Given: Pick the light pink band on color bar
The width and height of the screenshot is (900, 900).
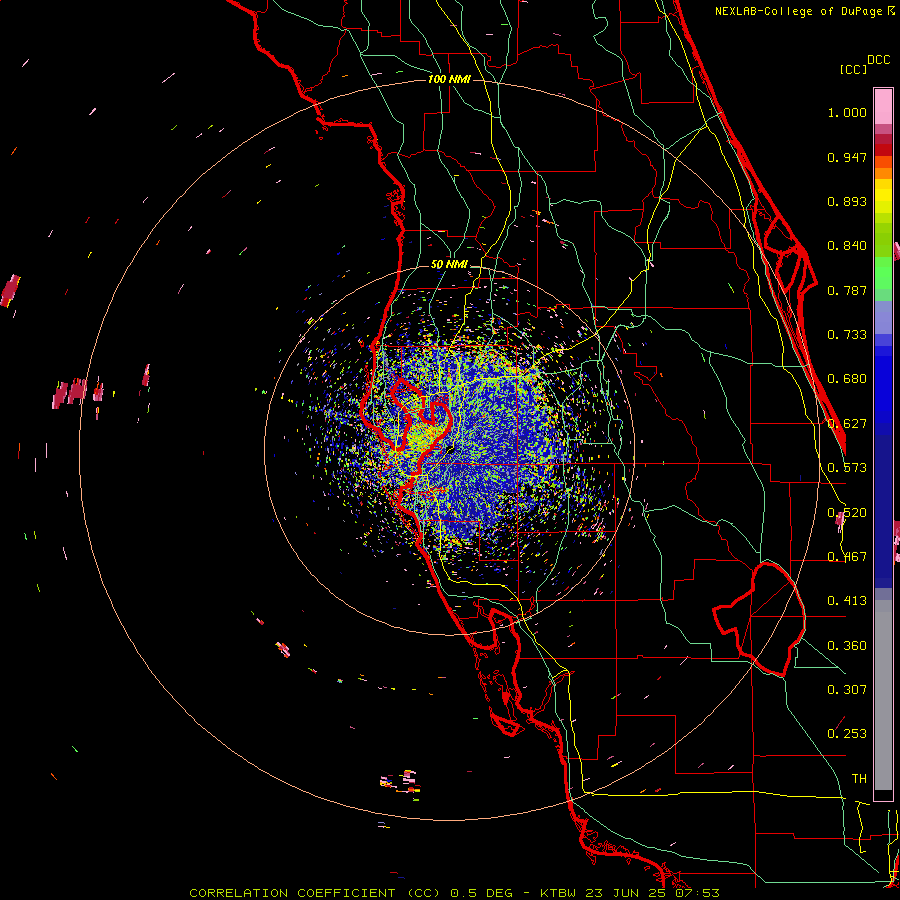Looking at the screenshot, I should 883,106.
